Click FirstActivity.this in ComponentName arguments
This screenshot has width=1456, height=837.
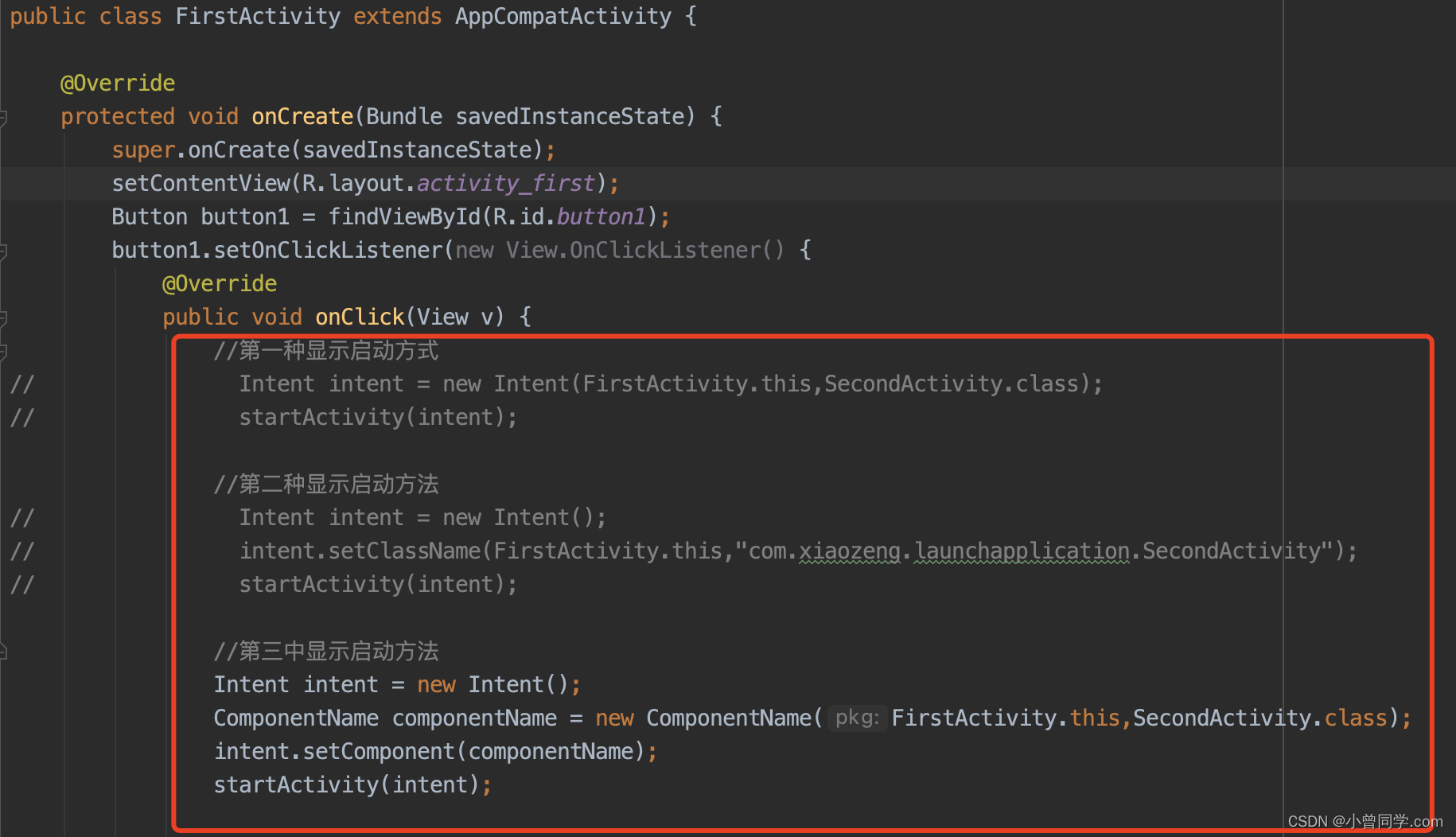[x=1006, y=718]
